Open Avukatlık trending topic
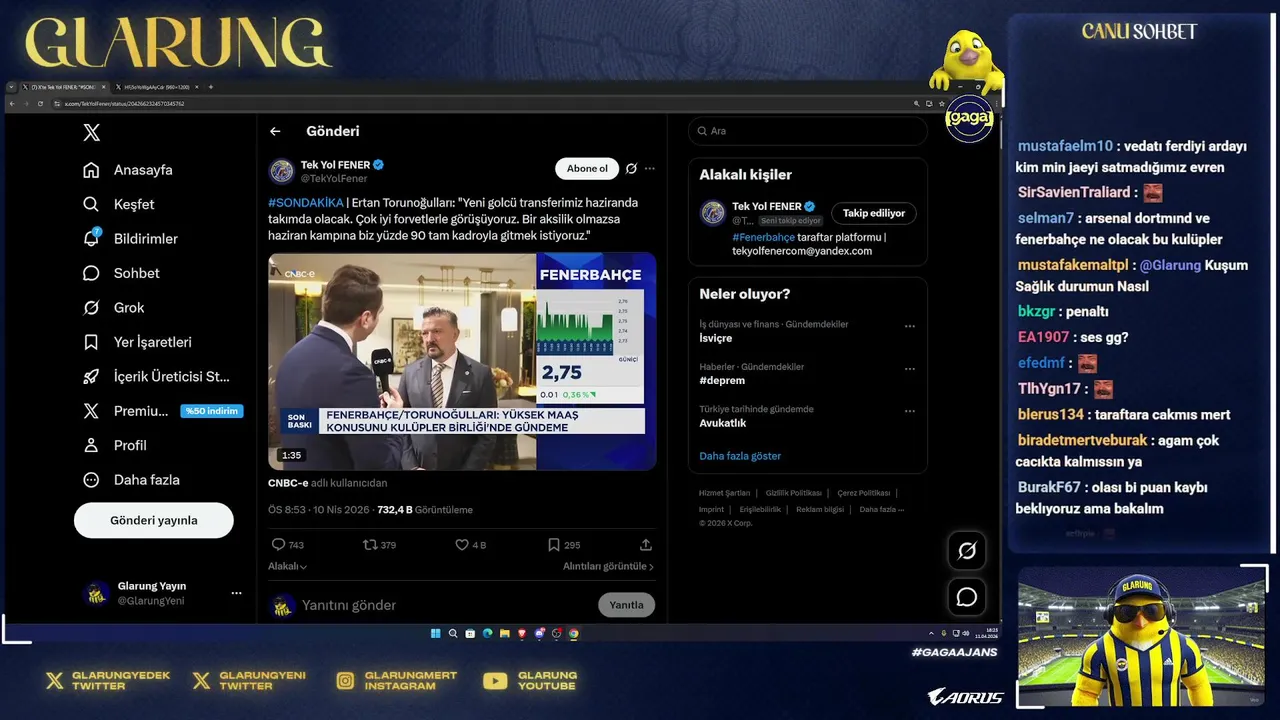This screenshot has width=1280, height=720. pos(722,423)
